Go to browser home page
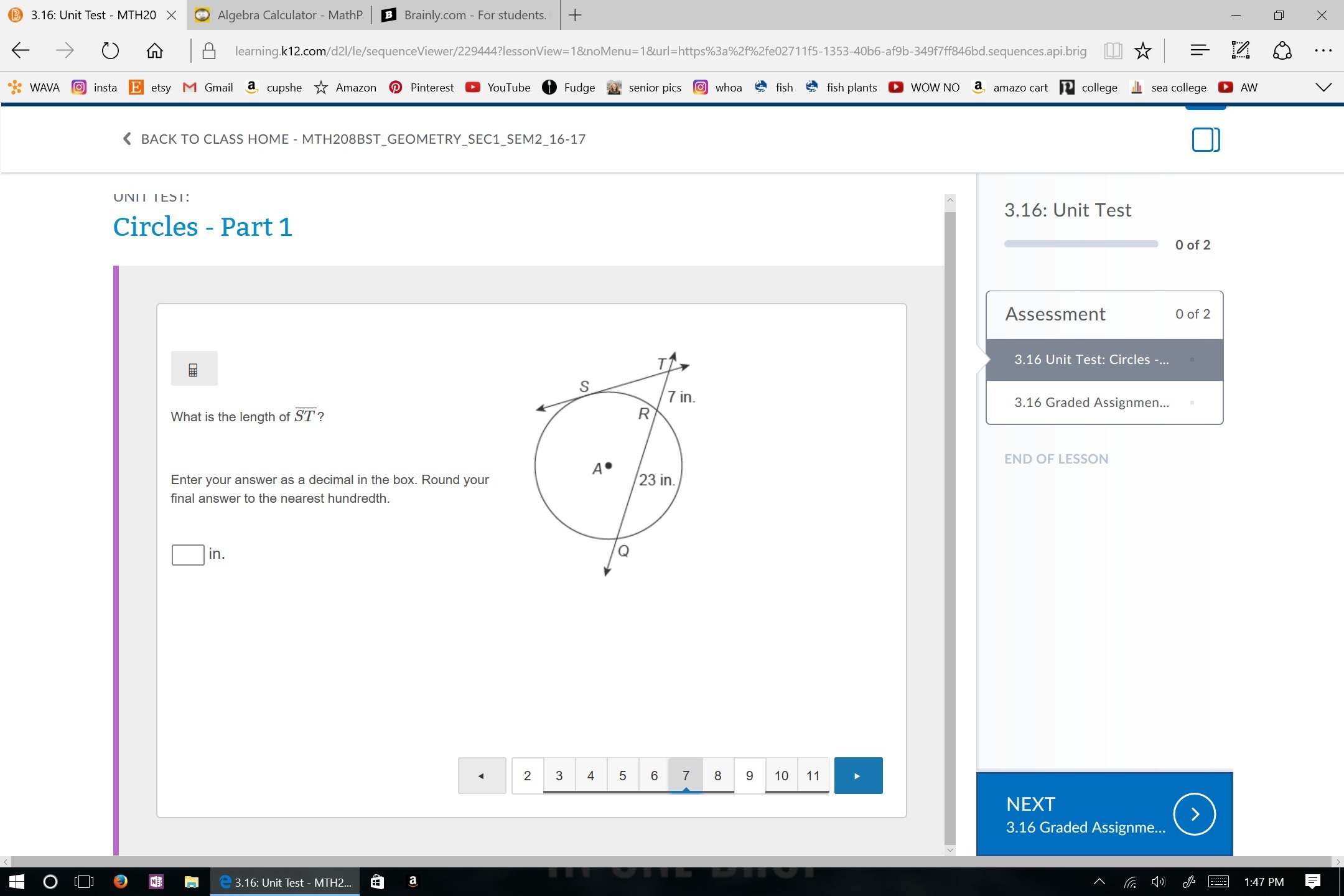 coord(154,51)
